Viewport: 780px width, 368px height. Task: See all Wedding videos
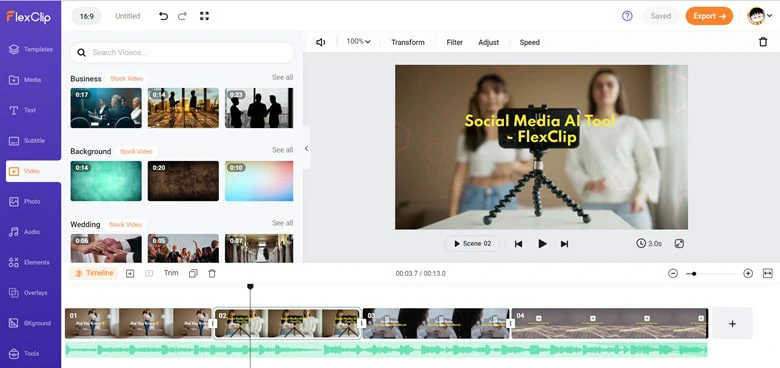click(282, 223)
